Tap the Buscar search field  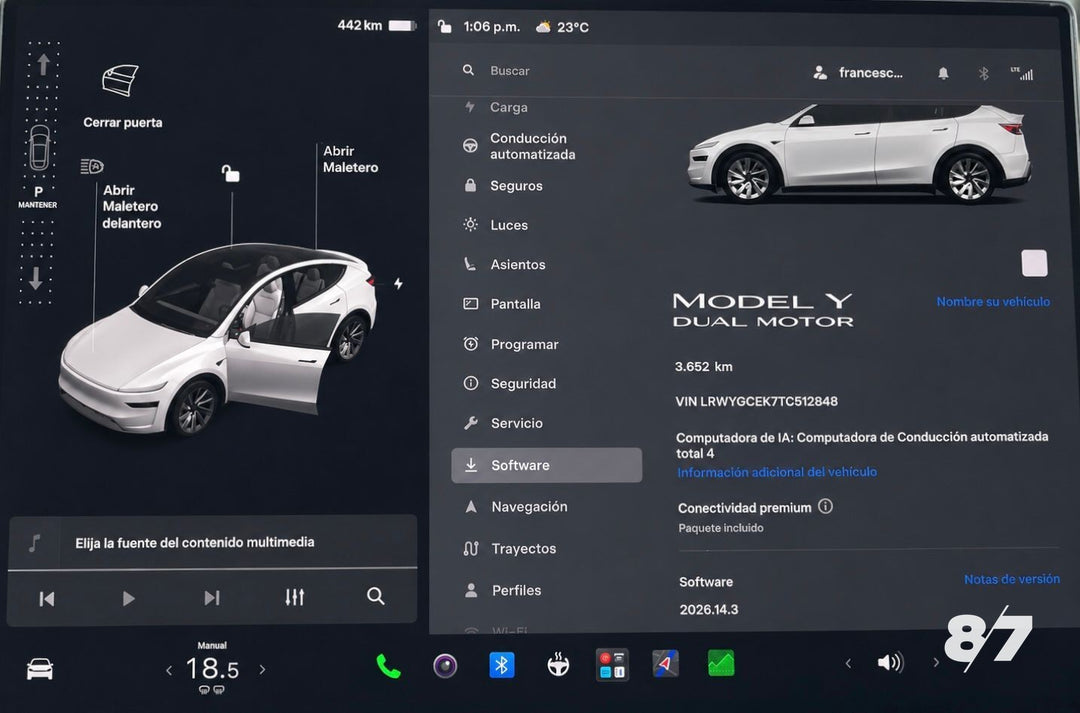tap(510, 71)
